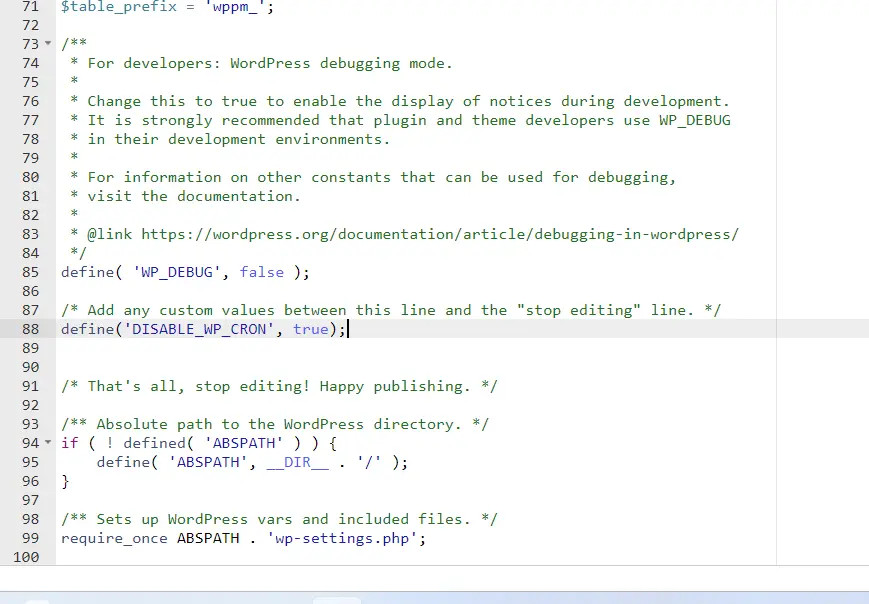Collapse the if-block fold arrow at line 94
This screenshot has height=604, width=869.
tap(48, 442)
